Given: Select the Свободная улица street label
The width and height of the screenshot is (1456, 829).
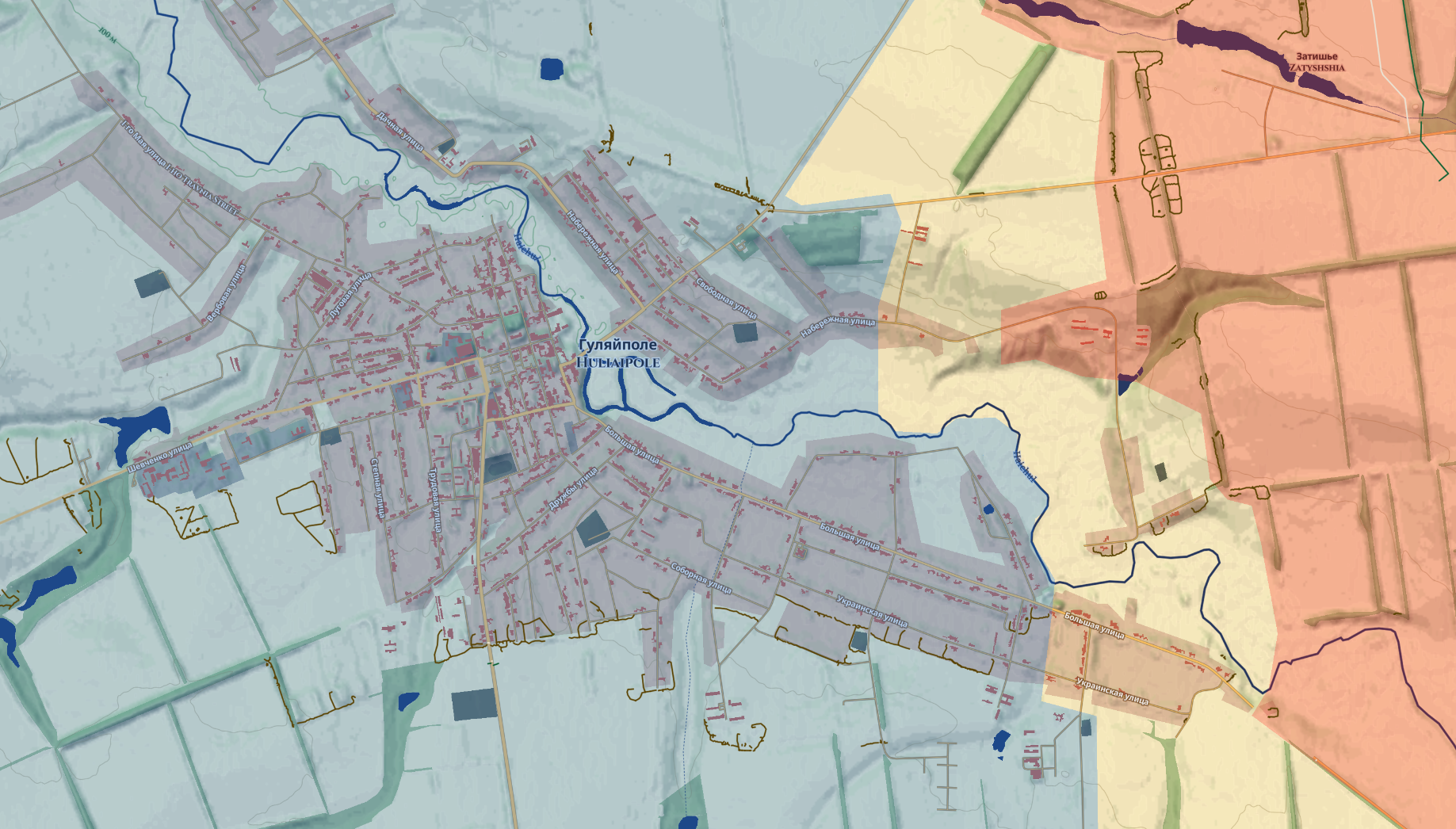Looking at the screenshot, I should tap(727, 298).
